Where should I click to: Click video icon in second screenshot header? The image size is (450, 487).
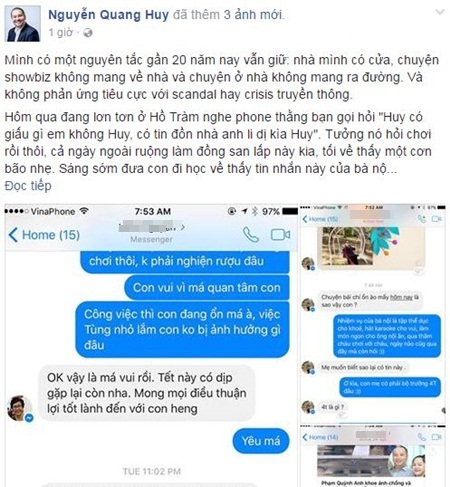tap(436, 219)
